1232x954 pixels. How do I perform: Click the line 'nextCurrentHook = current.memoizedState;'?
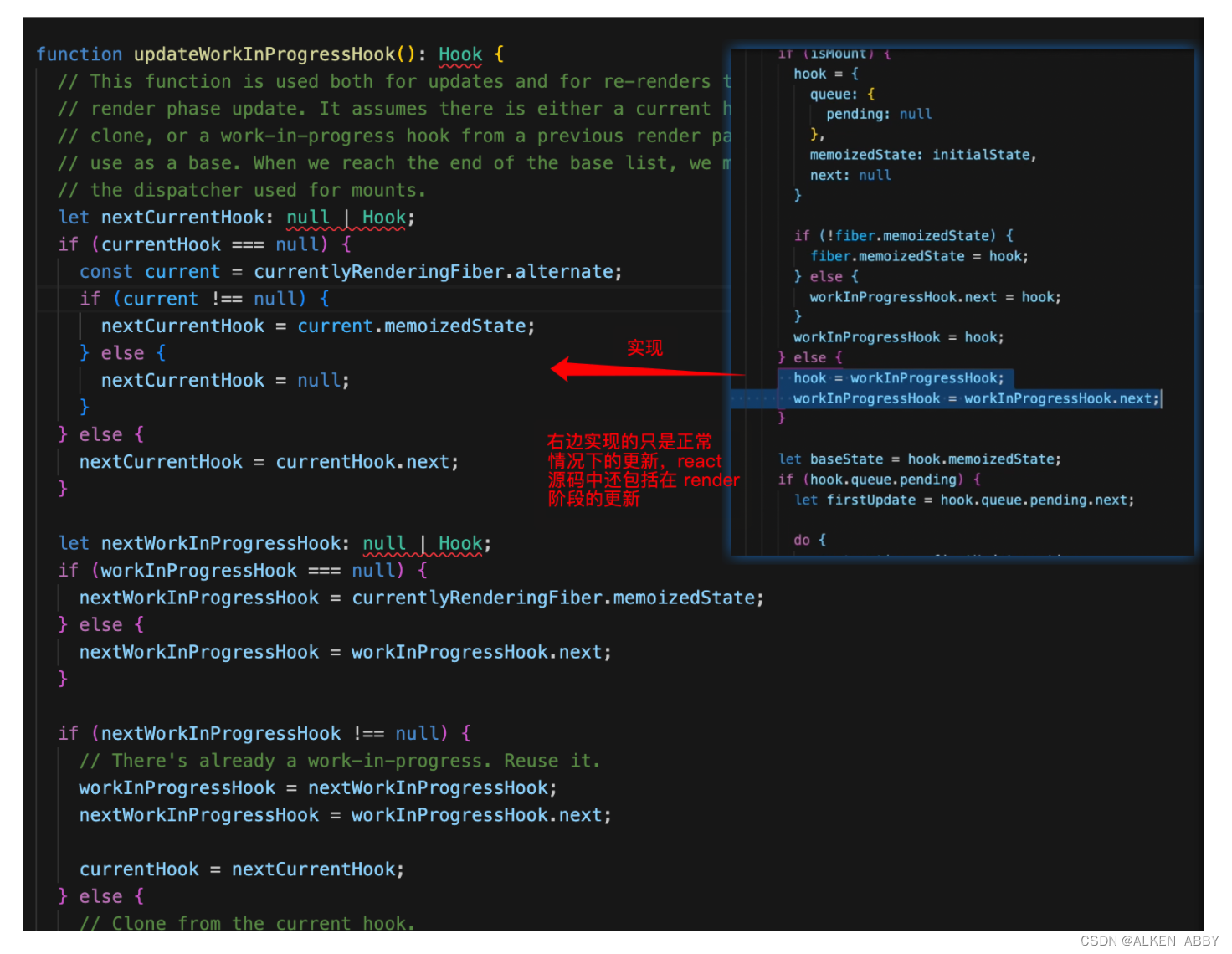coord(318,326)
